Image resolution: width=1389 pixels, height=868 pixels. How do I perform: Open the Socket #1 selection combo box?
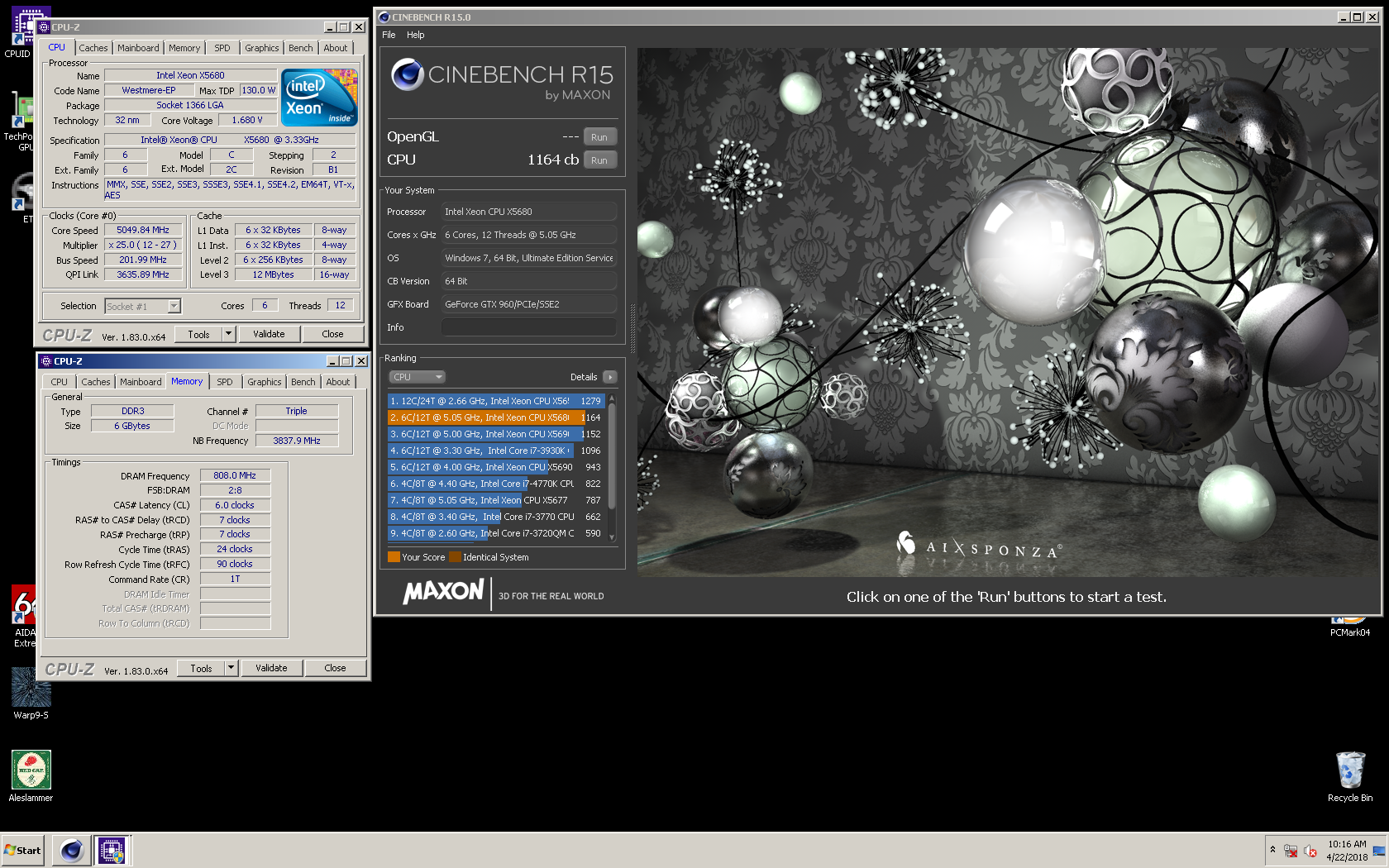tap(142, 307)
